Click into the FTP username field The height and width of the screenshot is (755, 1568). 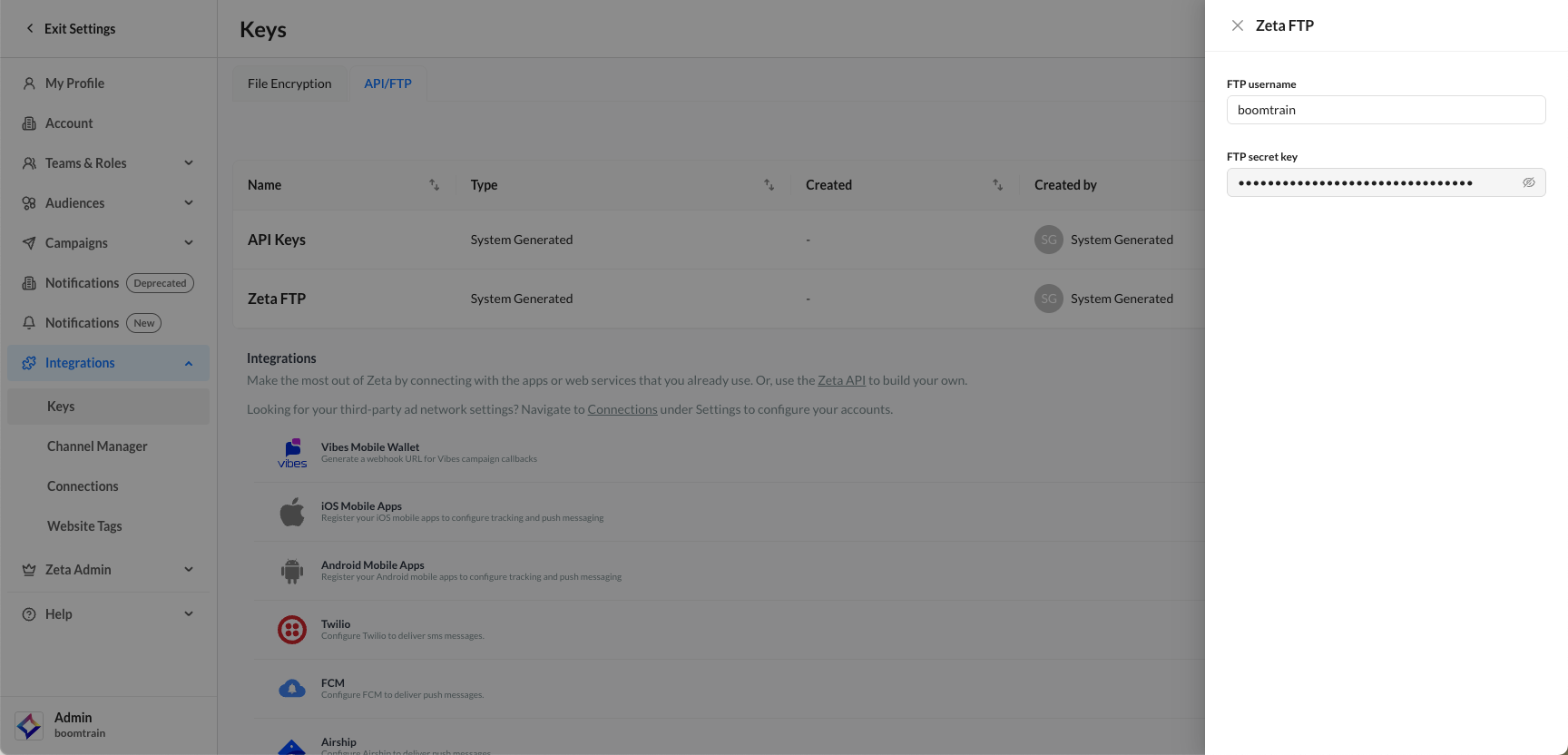coord(1386,110)
